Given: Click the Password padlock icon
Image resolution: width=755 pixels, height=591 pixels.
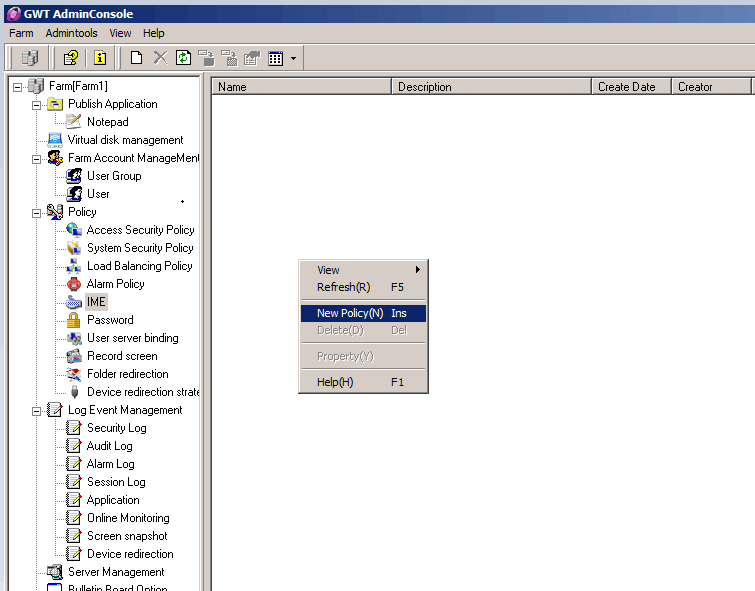Looking at the screenshot, I should pos(73,320).
